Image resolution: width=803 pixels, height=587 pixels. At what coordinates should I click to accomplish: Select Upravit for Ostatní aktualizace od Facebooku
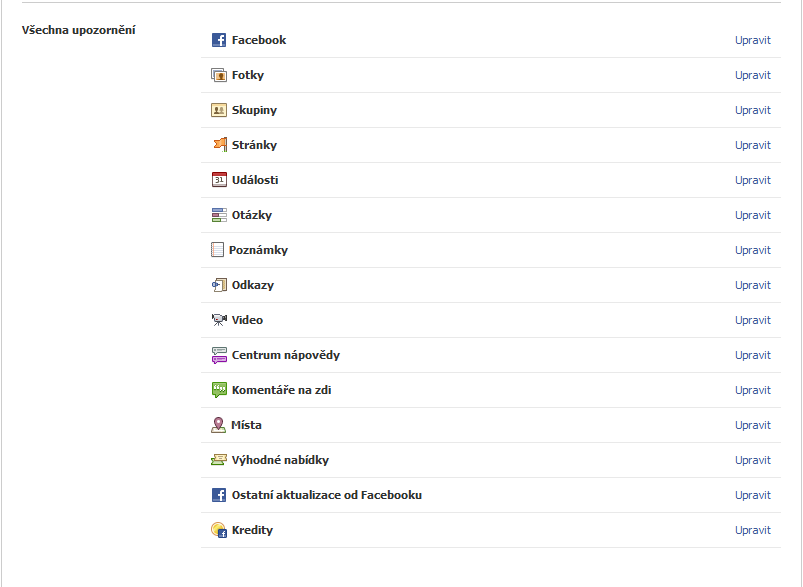tap(753, 495)
